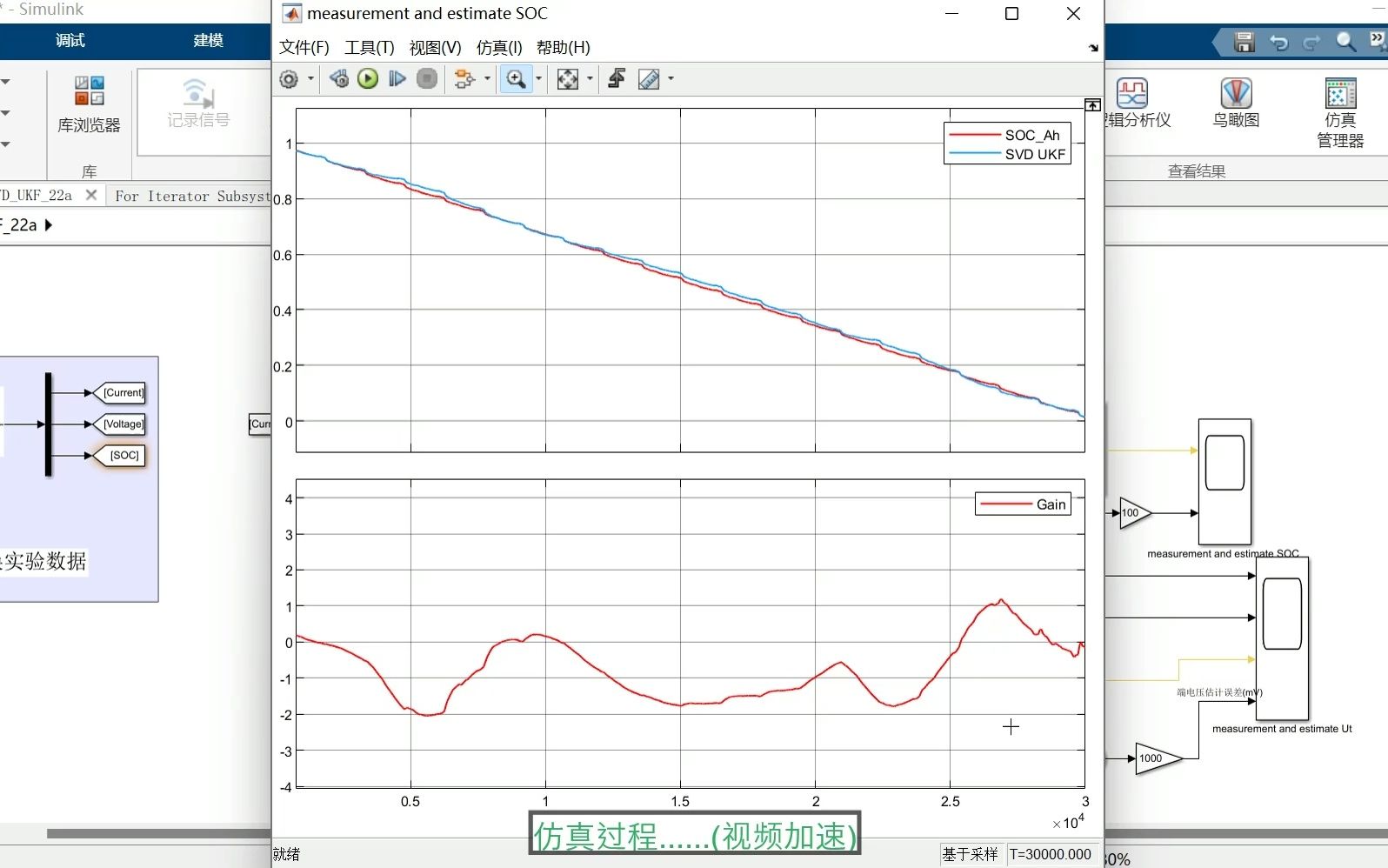1388x868 pixels.
Task: Expand the configuration properties dropdown arrow
Action: (310, 79)
